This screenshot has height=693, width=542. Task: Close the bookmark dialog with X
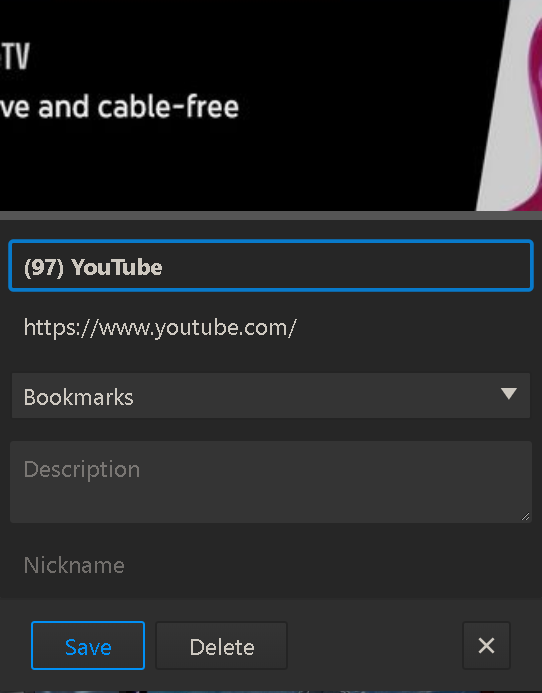(x=486, y=646)
